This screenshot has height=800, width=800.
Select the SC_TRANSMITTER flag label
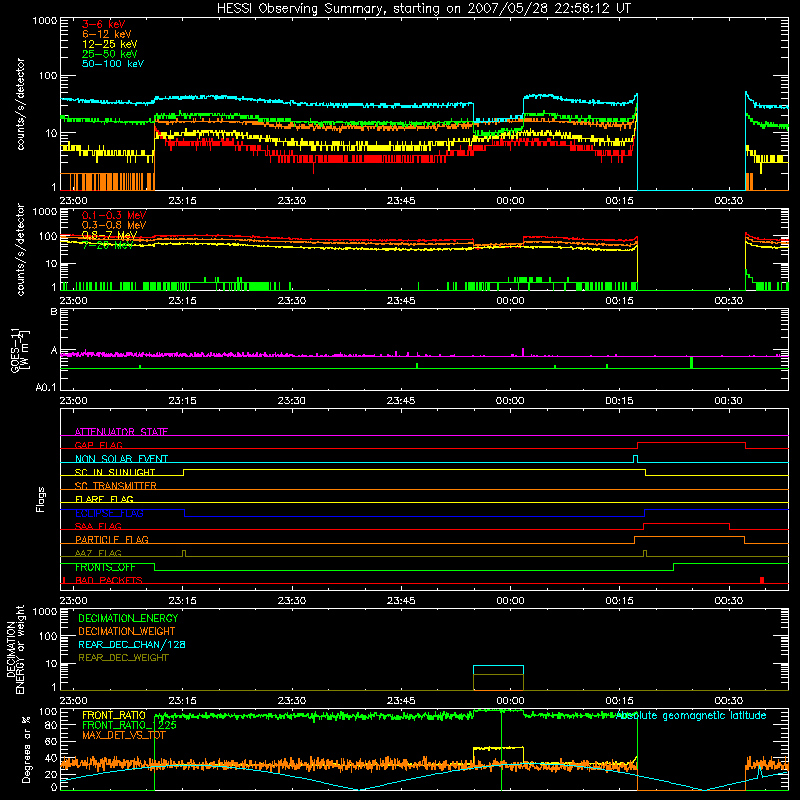(115, 485)
